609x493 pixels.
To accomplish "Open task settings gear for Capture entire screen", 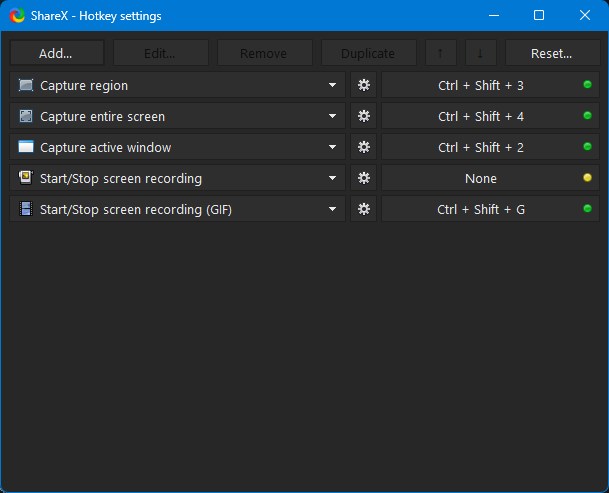I will (364, 116).
